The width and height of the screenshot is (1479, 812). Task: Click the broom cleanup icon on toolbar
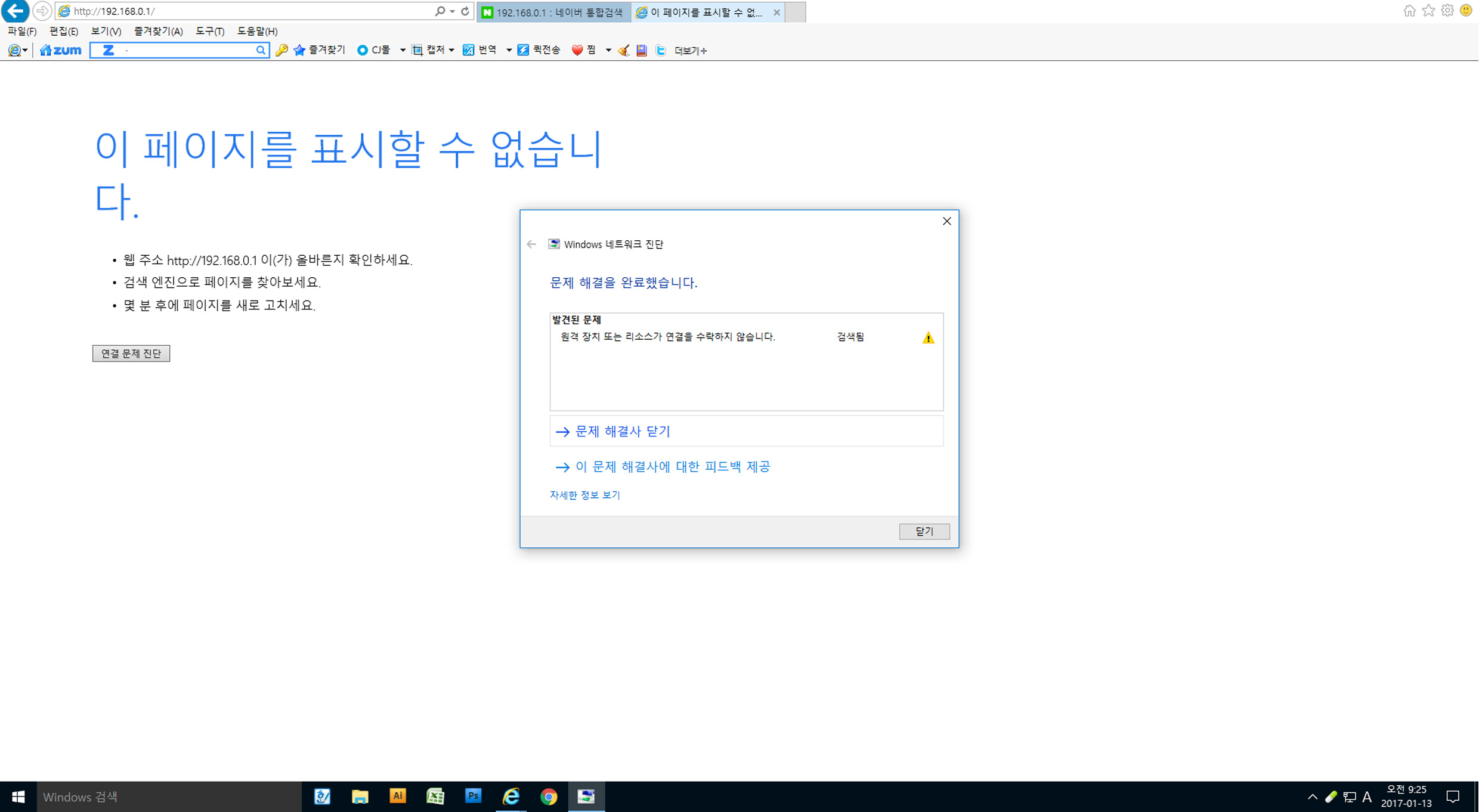point(623,51)
